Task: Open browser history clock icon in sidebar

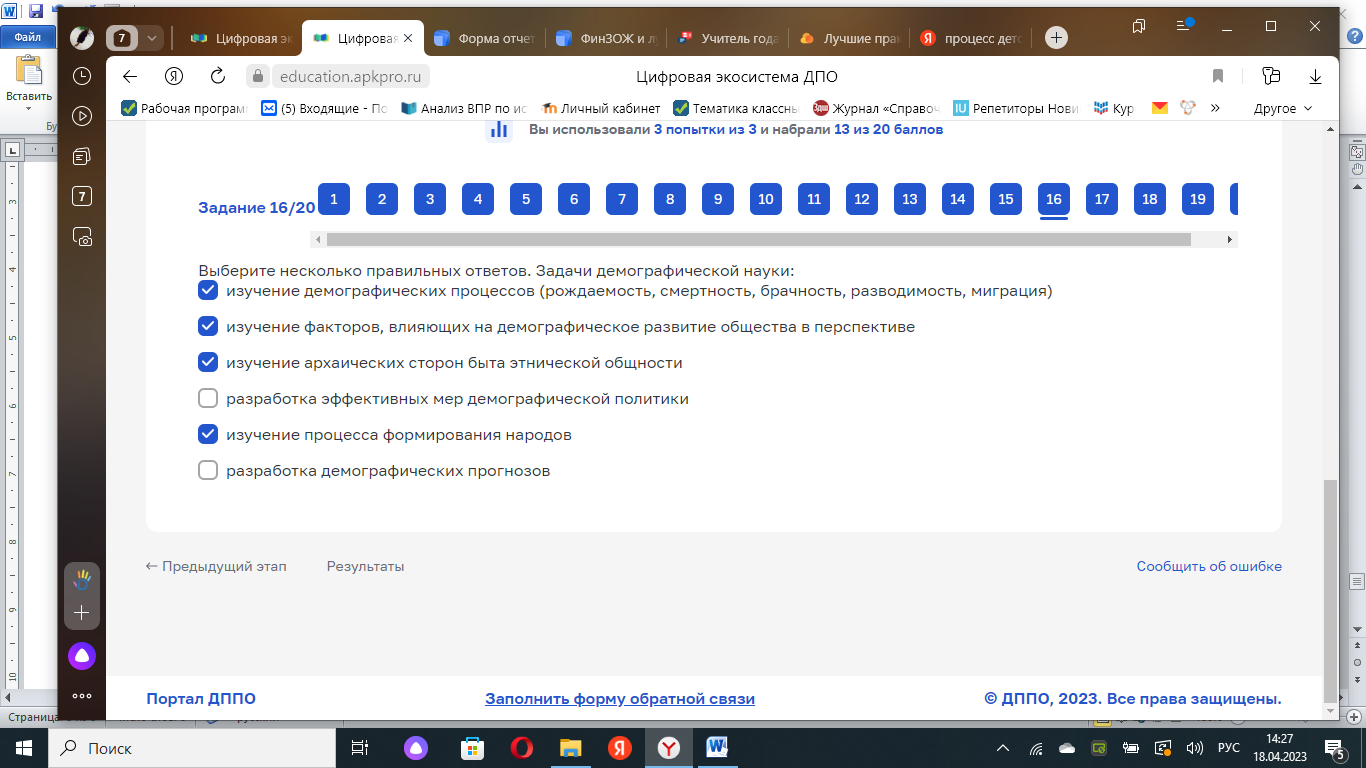Action: tap(82, 76)
